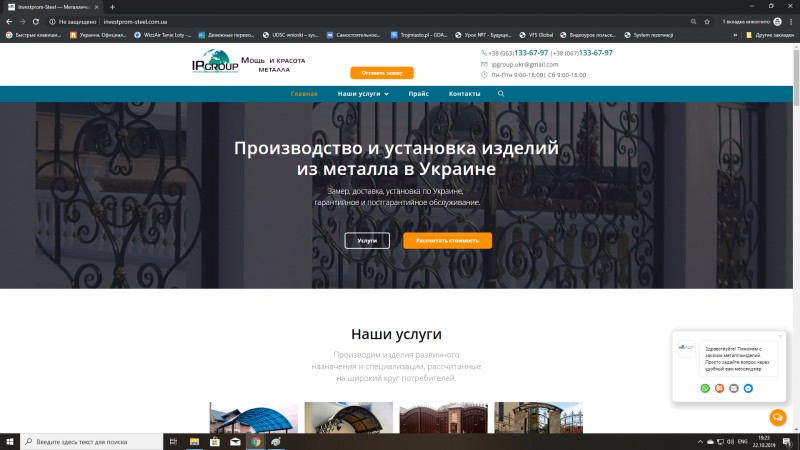Click the page vertical scrollbar thumb

coord(796,77)
